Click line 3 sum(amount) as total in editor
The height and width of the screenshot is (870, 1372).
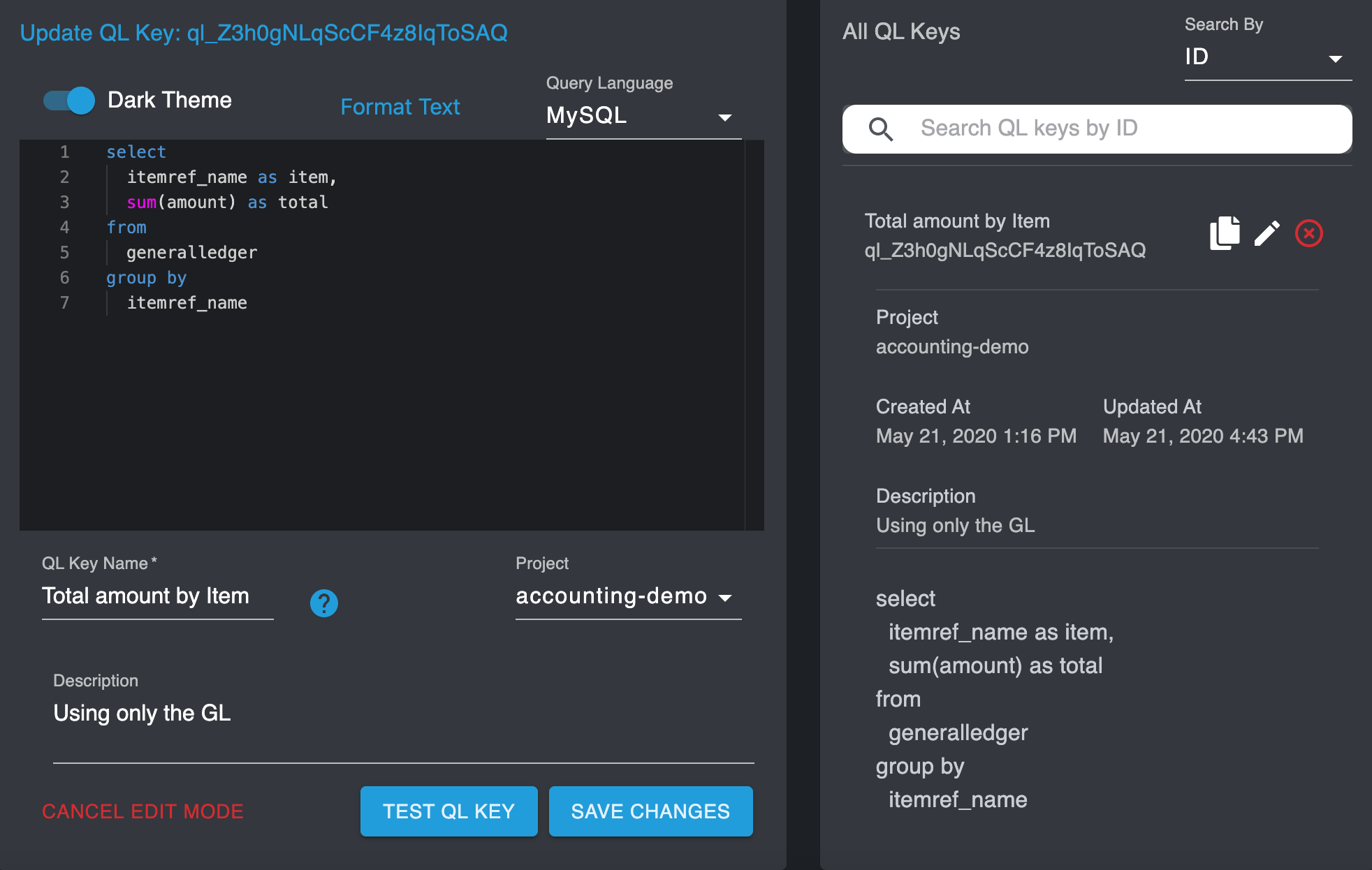(227, 202)
